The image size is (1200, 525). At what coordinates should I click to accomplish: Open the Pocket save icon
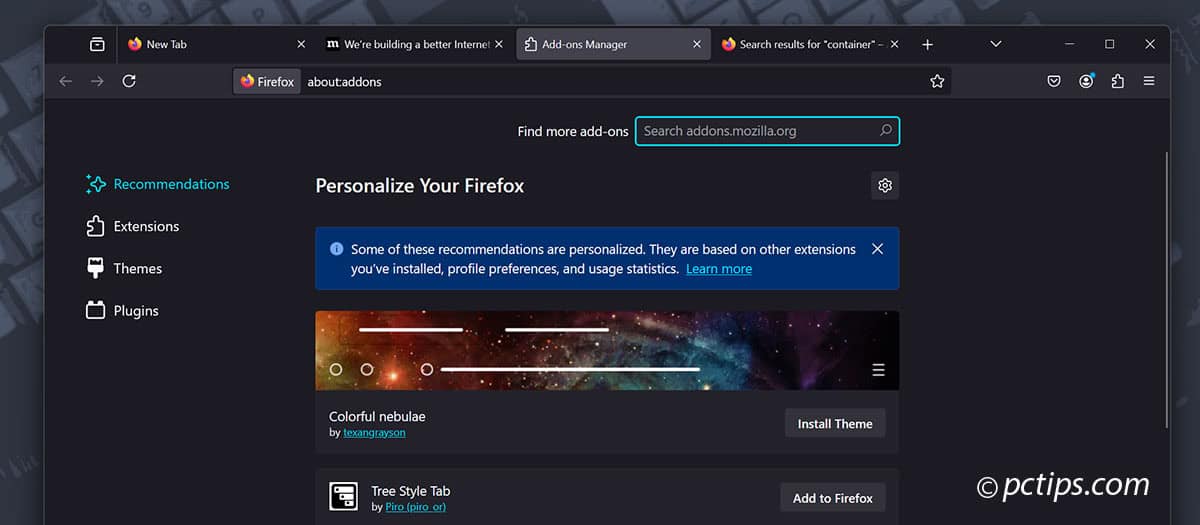coord(1054,81)
